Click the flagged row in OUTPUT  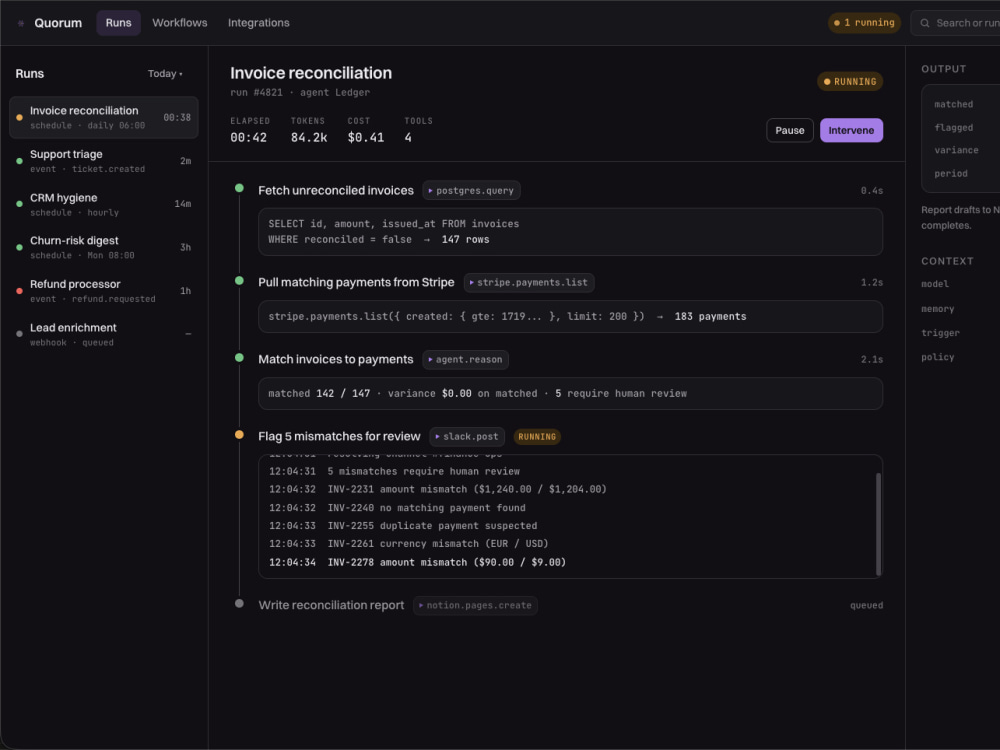pyautogui.click(x=967, y=128)
